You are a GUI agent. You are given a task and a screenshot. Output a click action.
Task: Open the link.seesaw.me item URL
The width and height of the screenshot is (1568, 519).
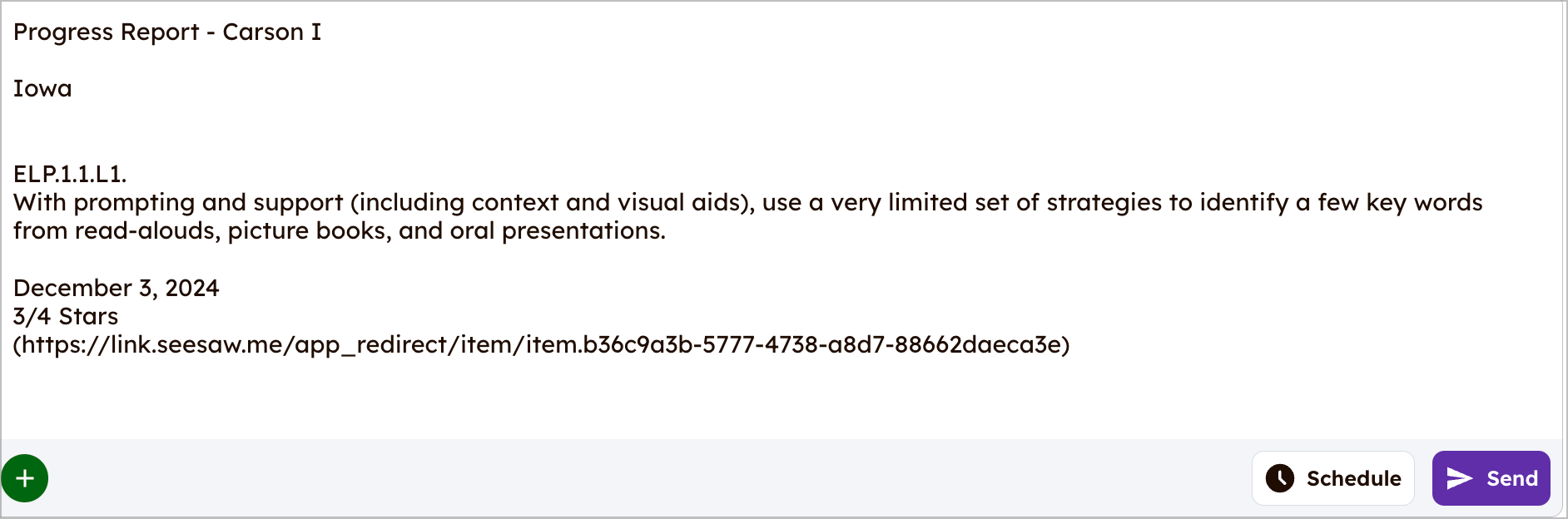[542, 344]
